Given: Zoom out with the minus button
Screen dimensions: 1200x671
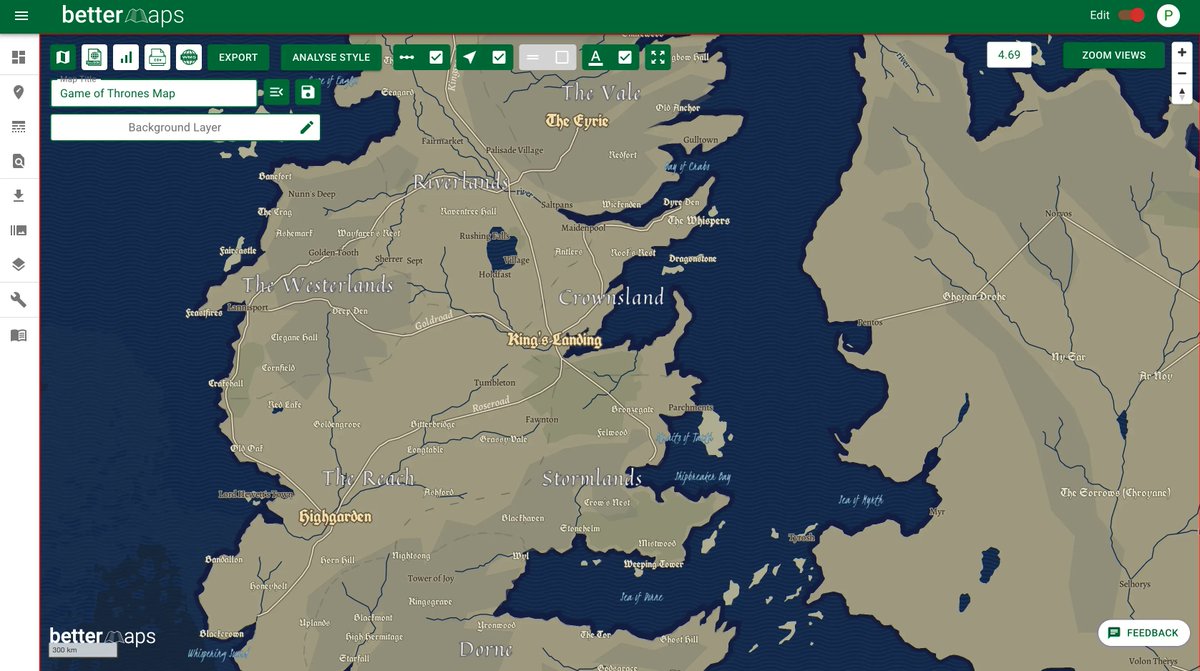Looking at the screenshot, I should (x=1183, y=73).
